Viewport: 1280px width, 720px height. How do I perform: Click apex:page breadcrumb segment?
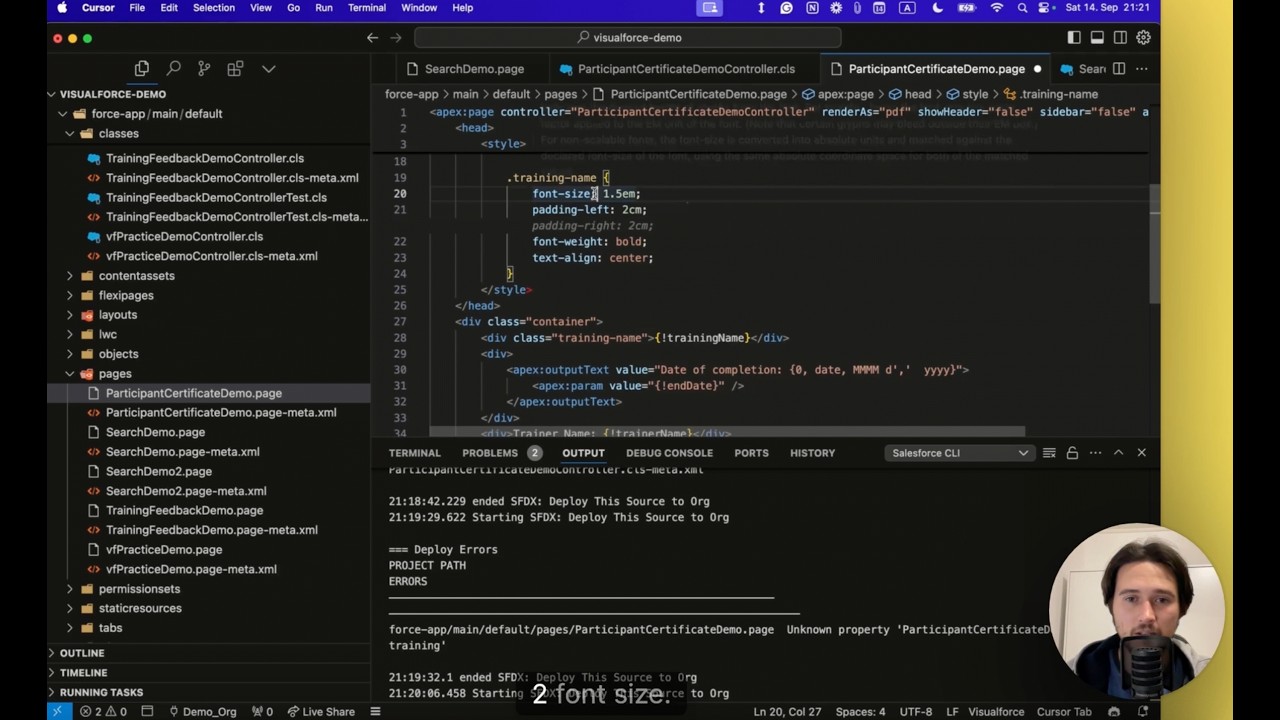845,94
